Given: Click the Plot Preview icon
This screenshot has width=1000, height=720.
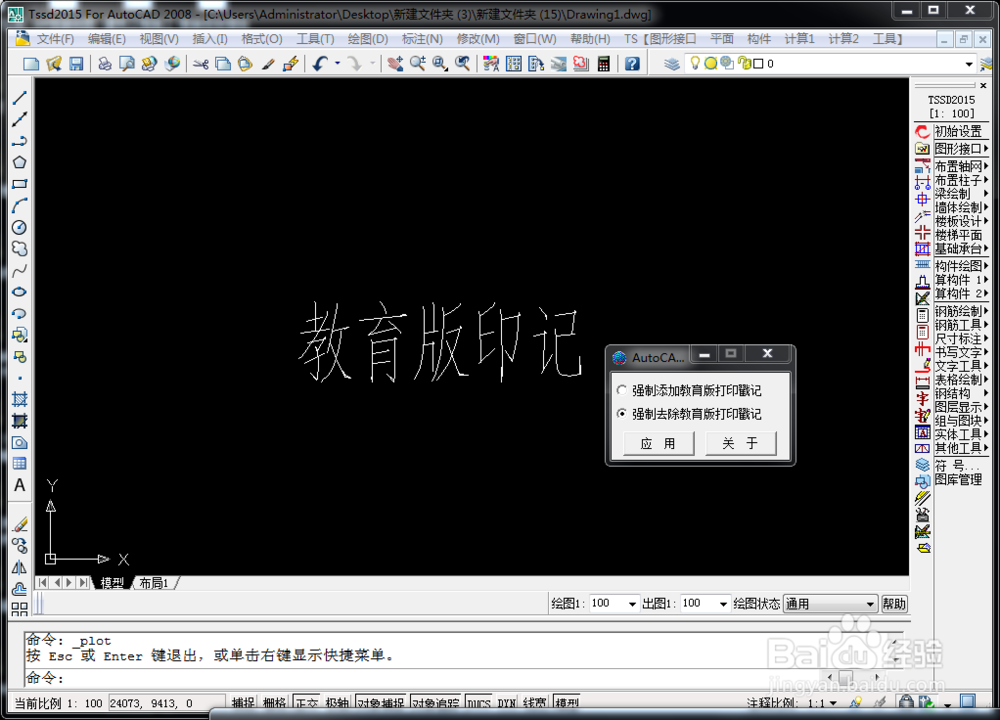Looking at the screenshot, I should (127, 64).
